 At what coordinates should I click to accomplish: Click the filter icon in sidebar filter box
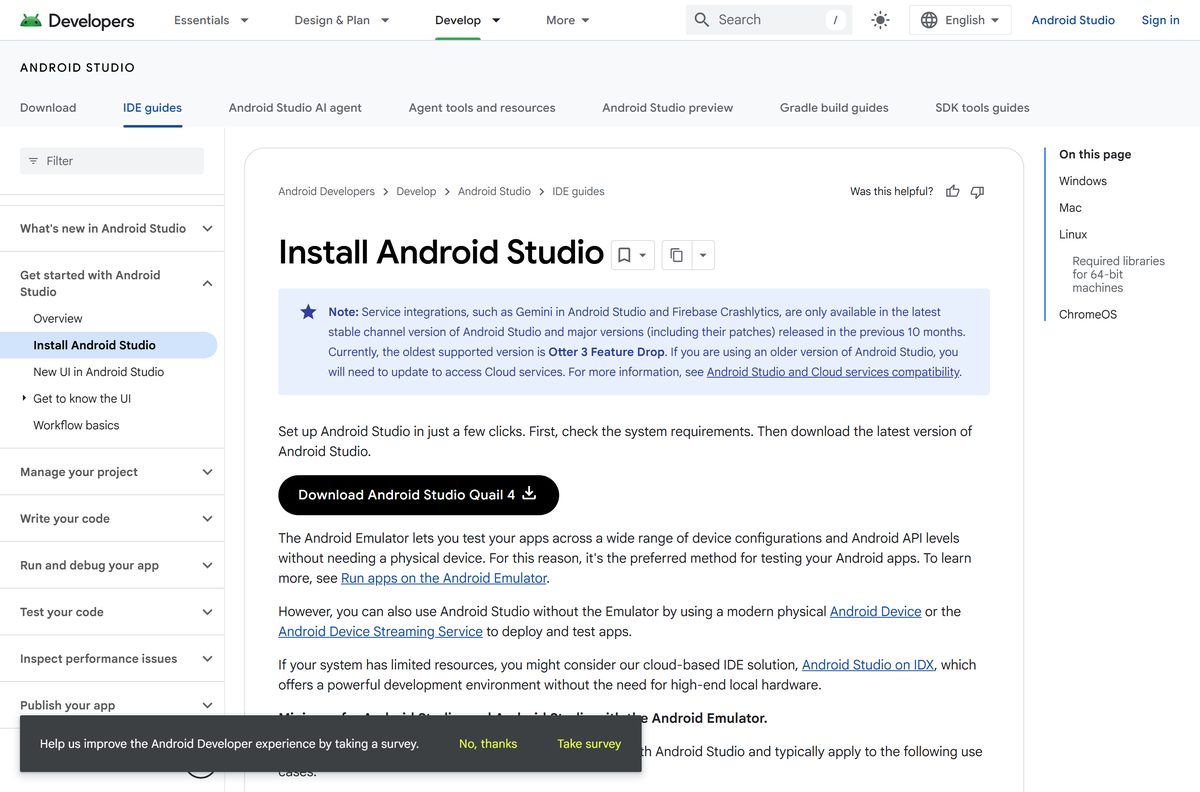tap(33, 161)
